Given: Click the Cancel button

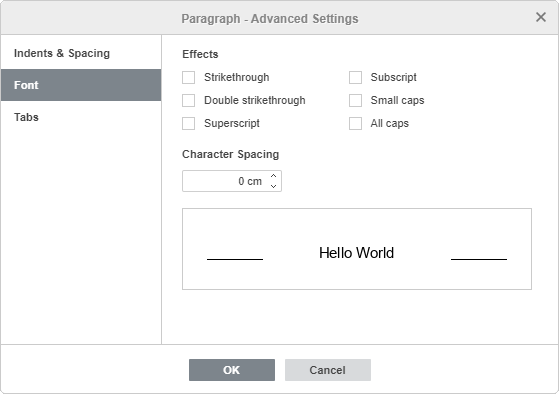Looking at the screenshot, I should [328, 370].
